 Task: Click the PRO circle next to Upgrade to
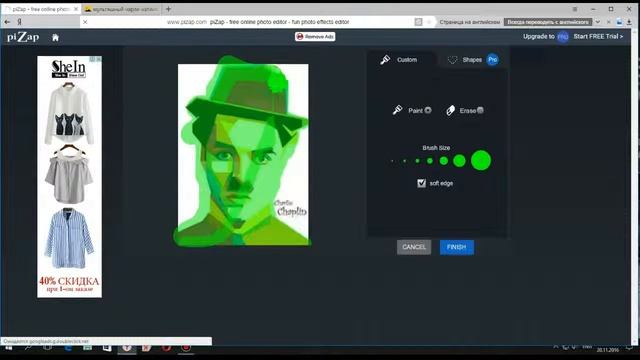point(563,37)
